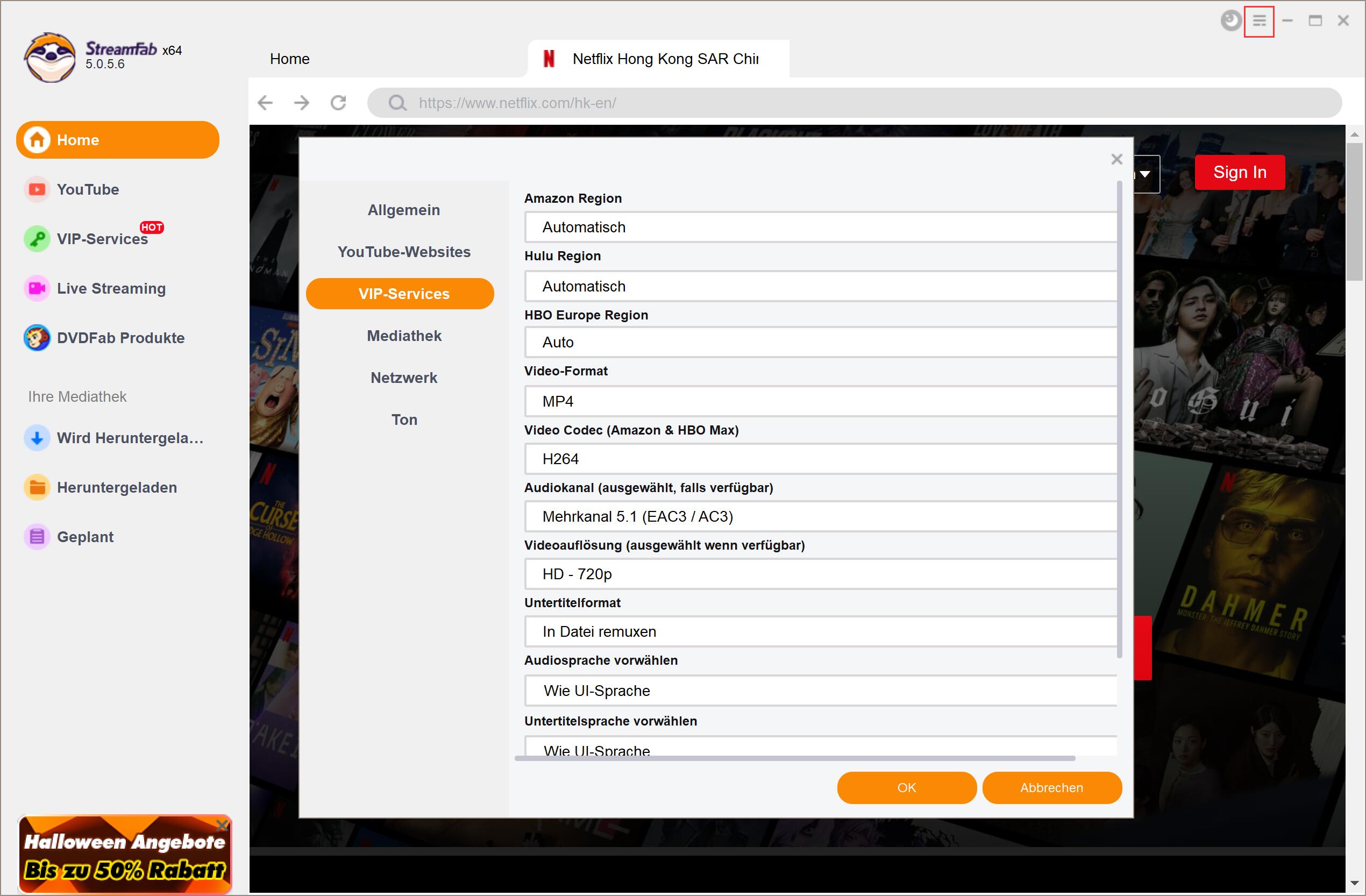Open the Untertitelformat dropdown
The image size is (1366, 896).
[x=821, y=631]
